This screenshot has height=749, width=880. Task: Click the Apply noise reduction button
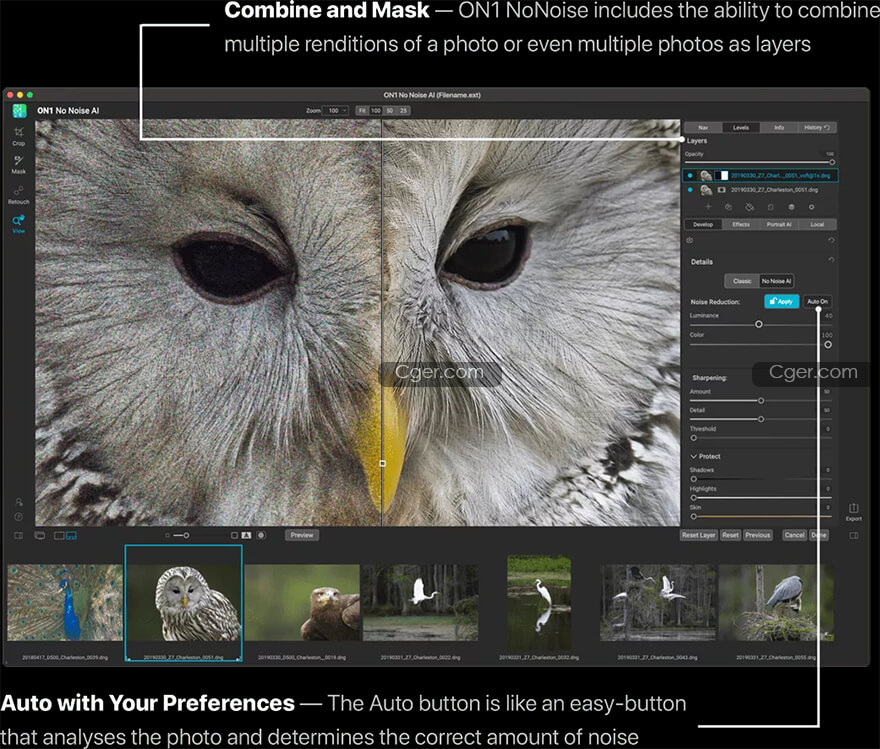(781, 301)
